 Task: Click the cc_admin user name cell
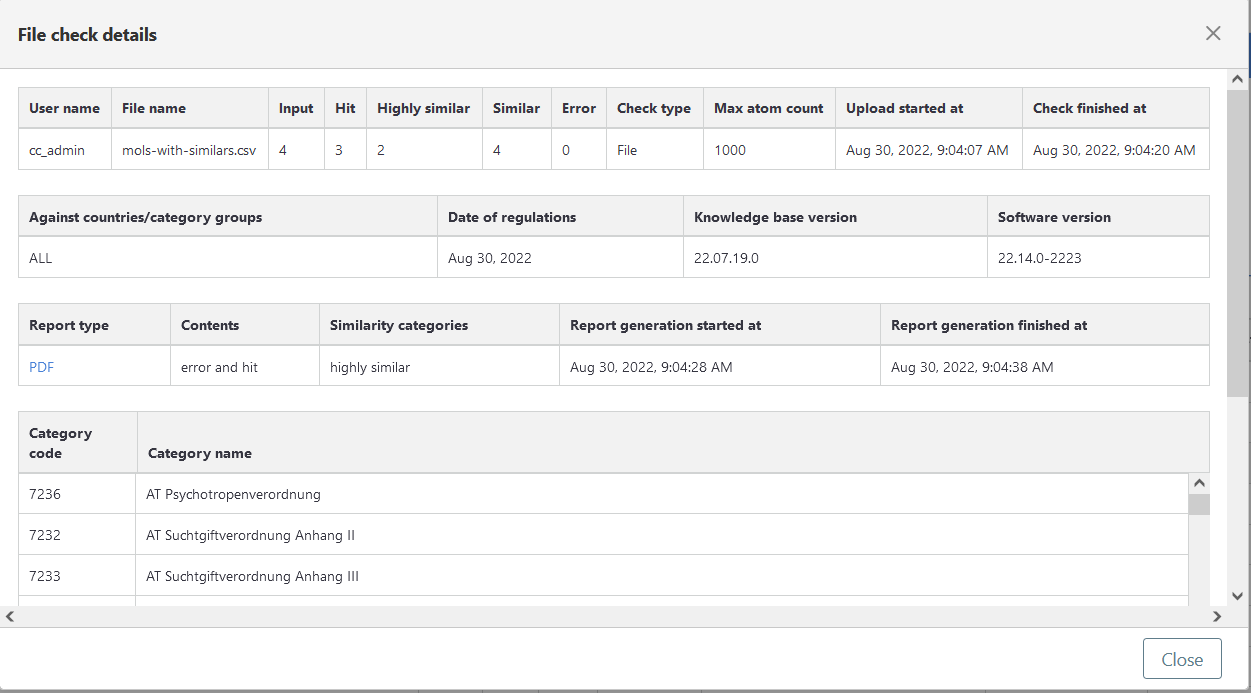tap(57, 150)
